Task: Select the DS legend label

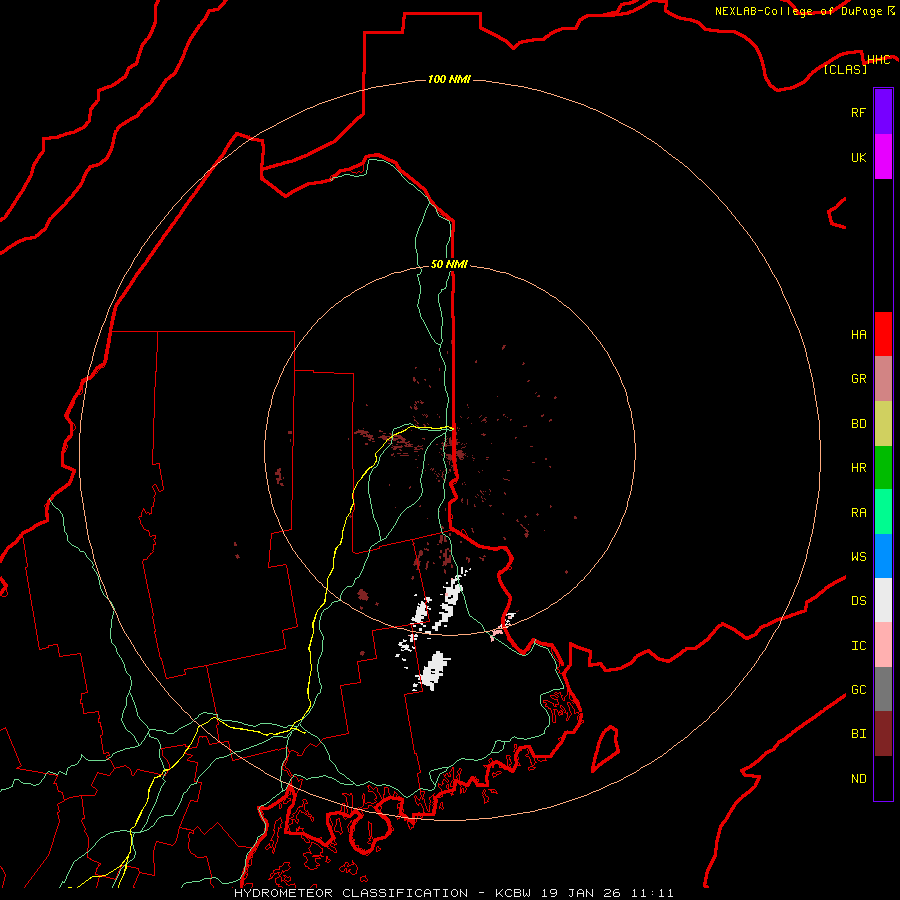Action: pos(858,601)
